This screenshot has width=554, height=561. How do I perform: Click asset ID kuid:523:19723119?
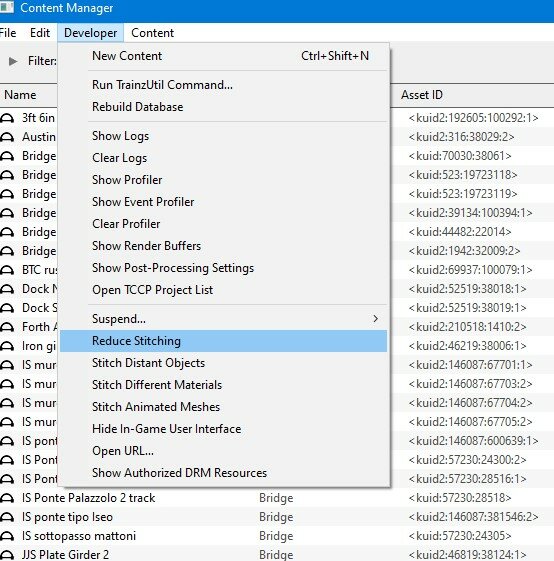(463, 194)
